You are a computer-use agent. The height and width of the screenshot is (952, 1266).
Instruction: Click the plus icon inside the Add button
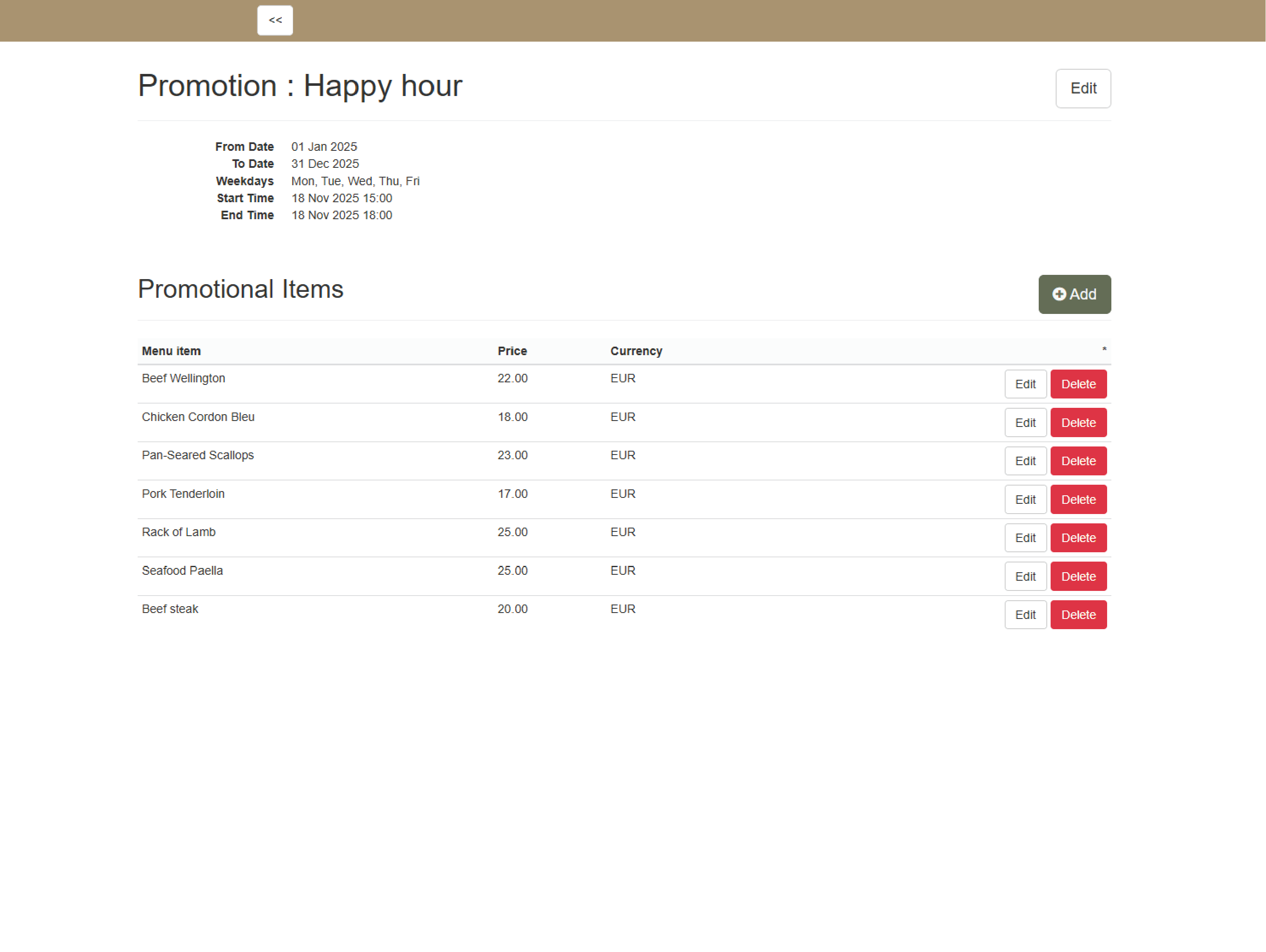[x=1060, y=294]
